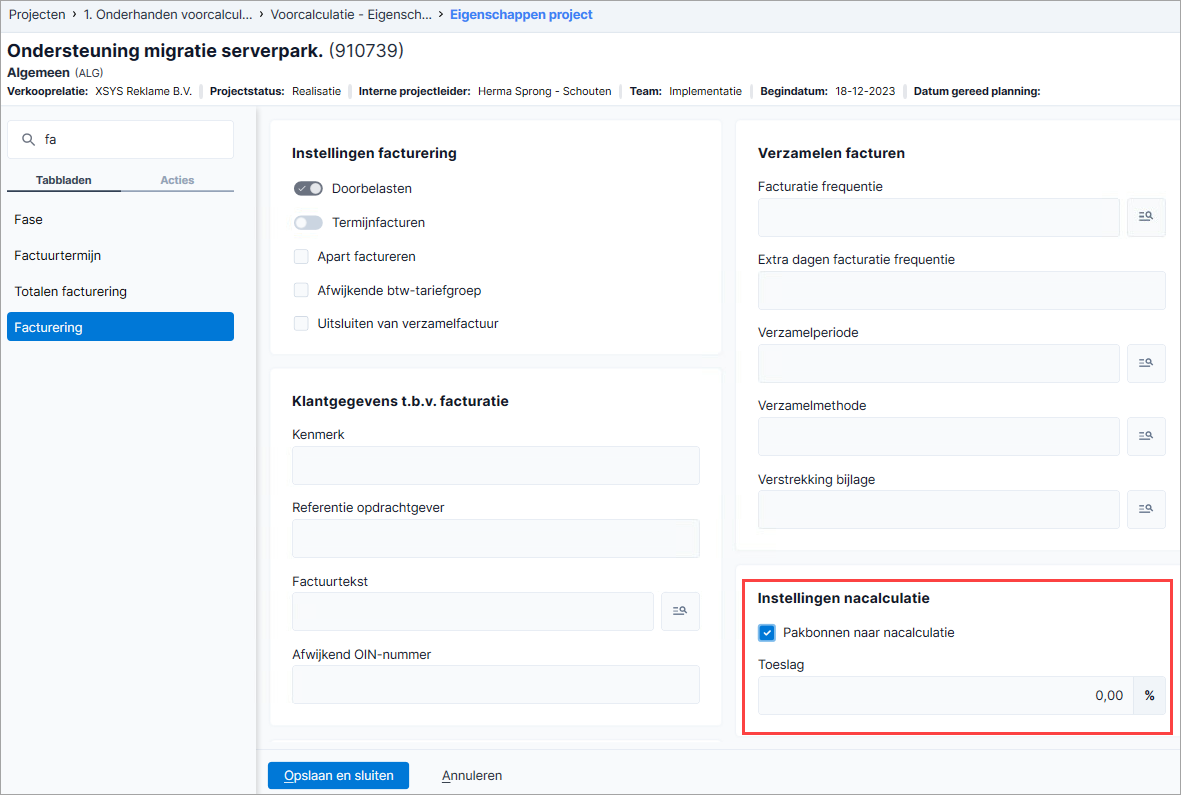Open lookup icon next to Factuurtekst
The image size is (1181, 795).
coord(680,611)
